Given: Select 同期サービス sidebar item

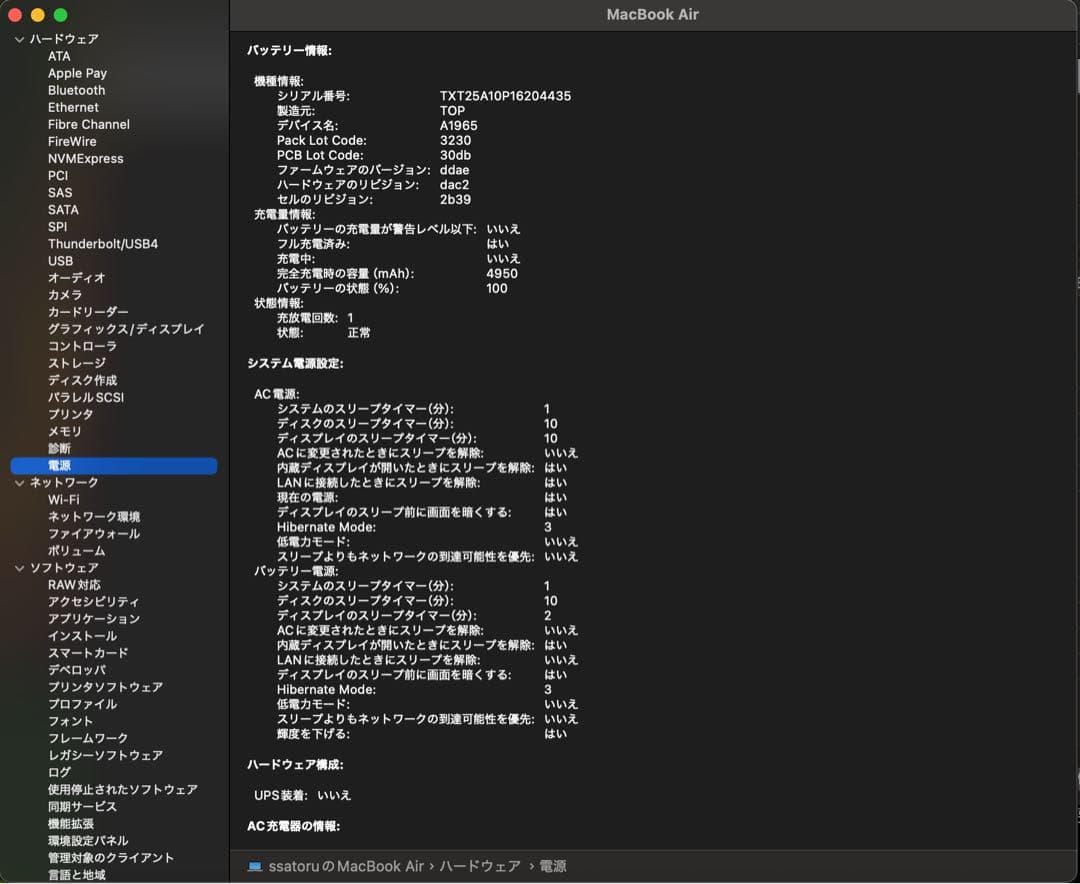Looking at the screenshot, I should click(82, 807).
